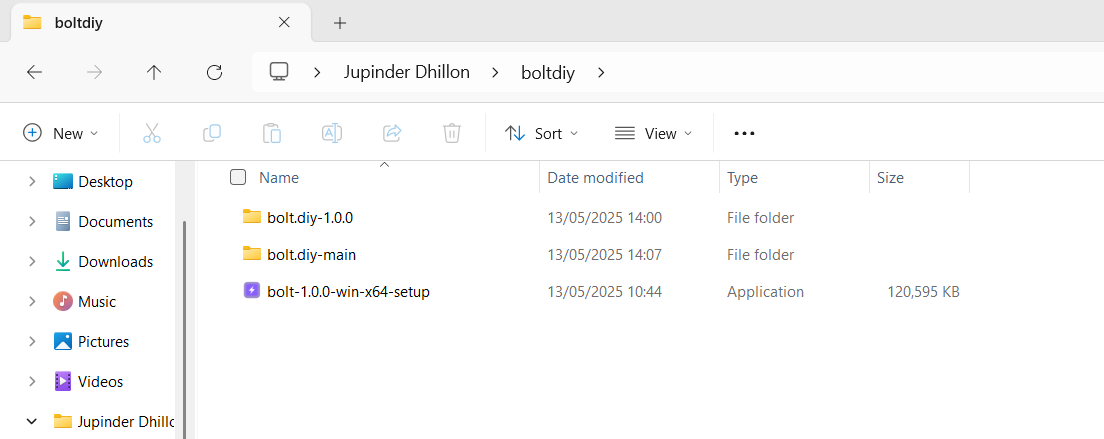The image size is (1104, 439).
Task: Click boltdiy in the address breadcrumb
Action: (x=548, y=72)
